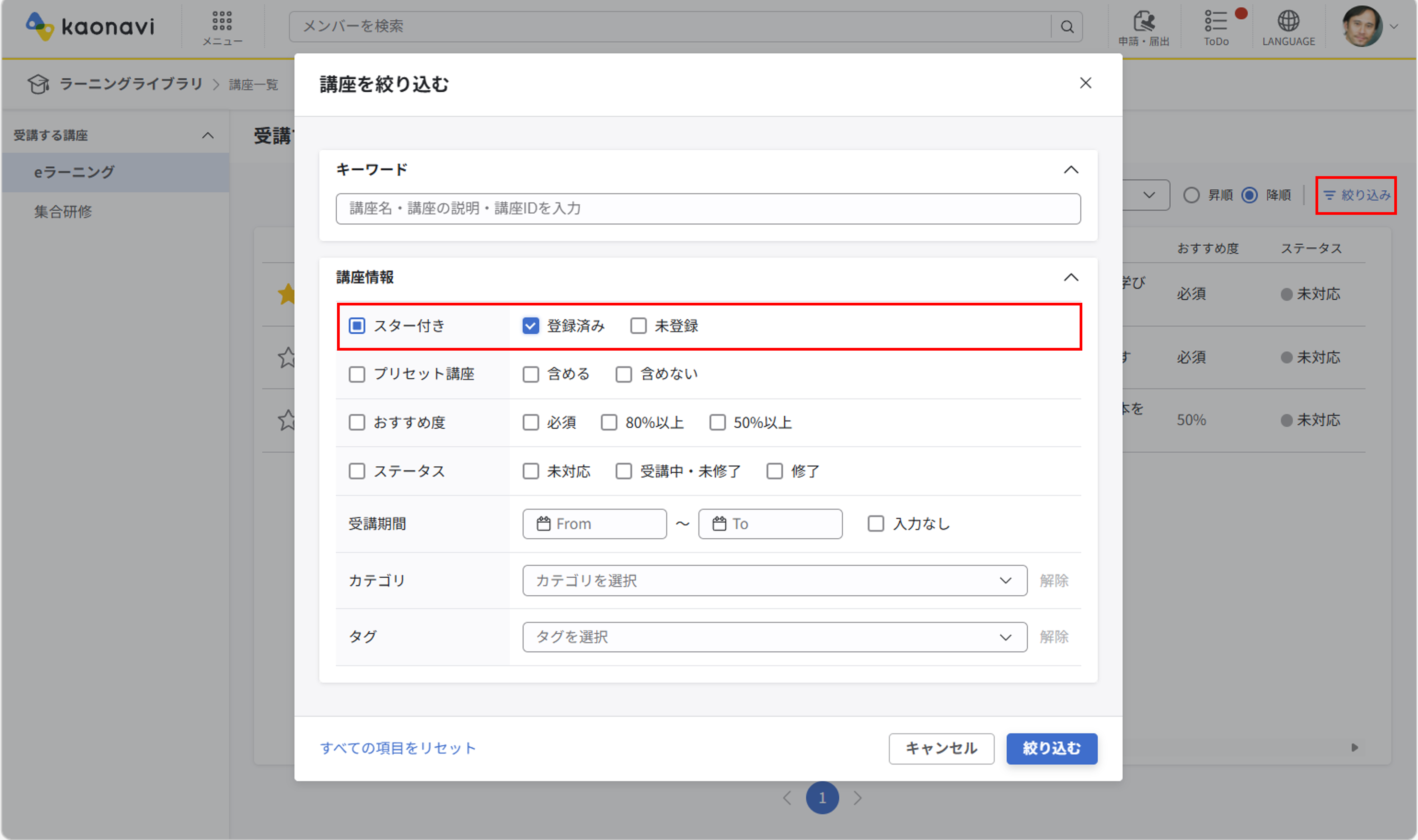Check the 含める checkbox

[530, 375]
